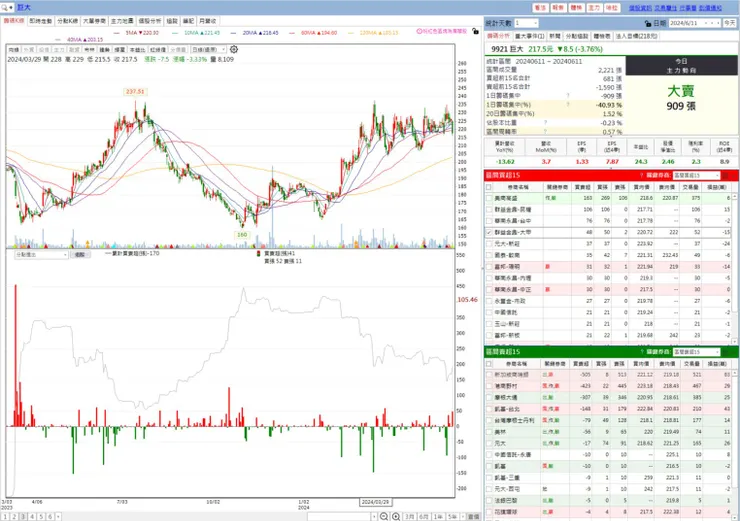Click the 5MA 220.30 legend line

pos(136,33)
